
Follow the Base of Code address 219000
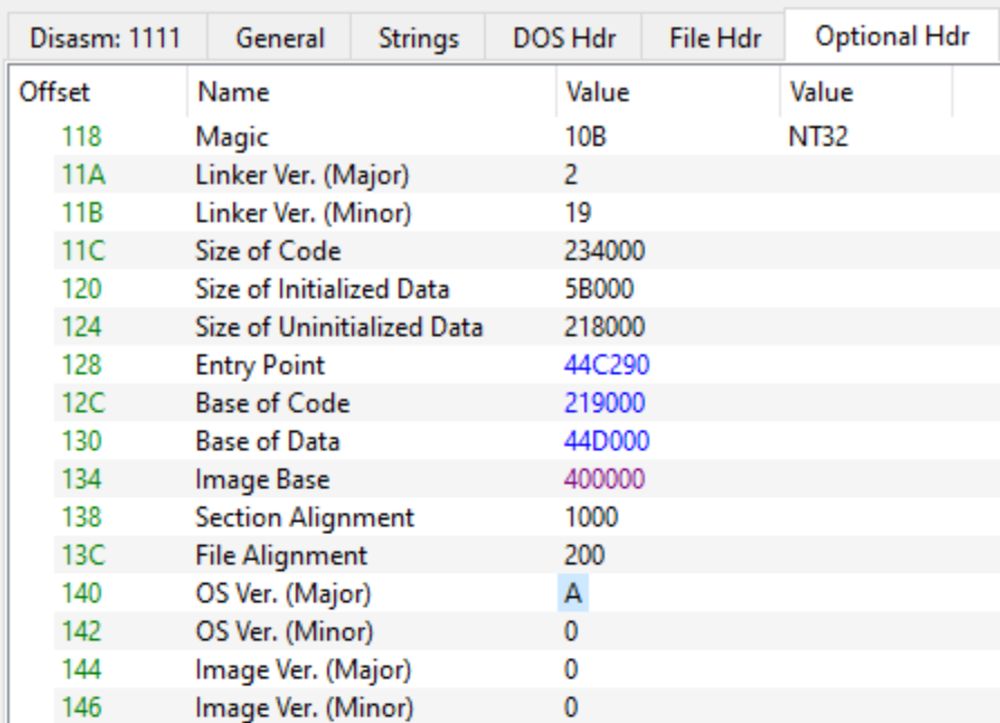pyautogui.click(x=604, y=403)
